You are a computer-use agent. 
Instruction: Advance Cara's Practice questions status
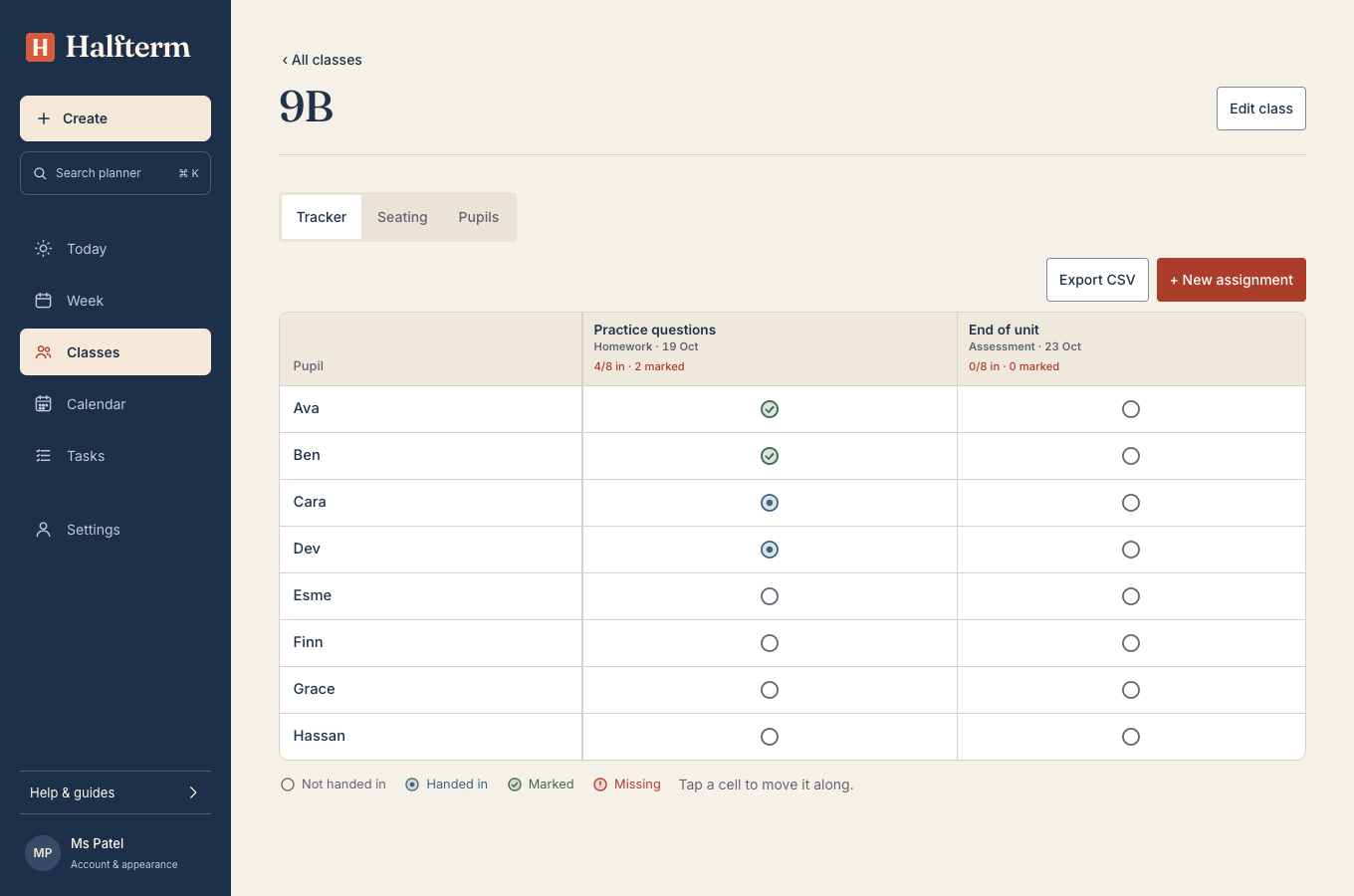770,503
